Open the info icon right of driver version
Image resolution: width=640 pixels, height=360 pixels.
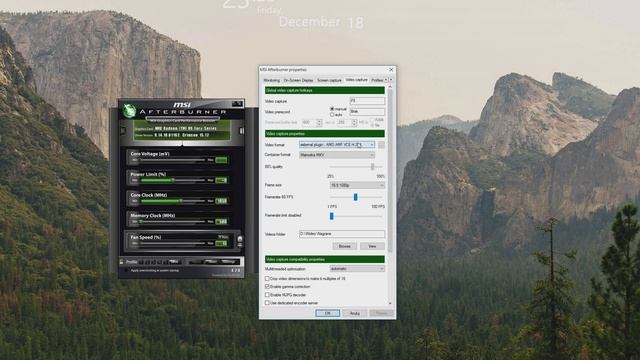point(241,131)
